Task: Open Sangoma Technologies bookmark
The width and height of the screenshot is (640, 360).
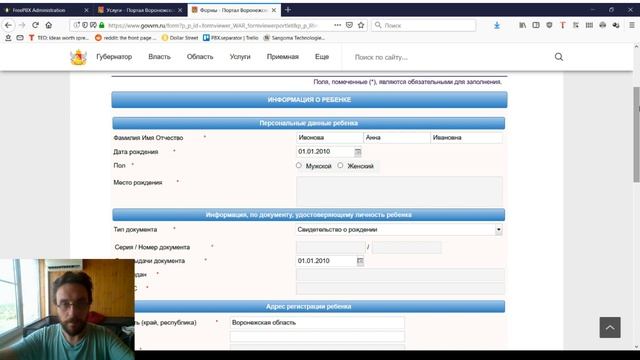Action: click(x=294, y=38)
